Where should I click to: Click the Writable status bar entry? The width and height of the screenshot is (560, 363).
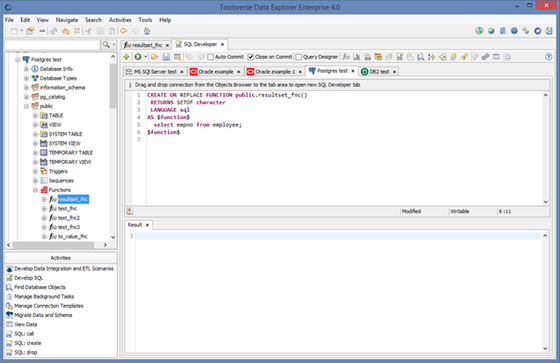click(x=460, y=212)
